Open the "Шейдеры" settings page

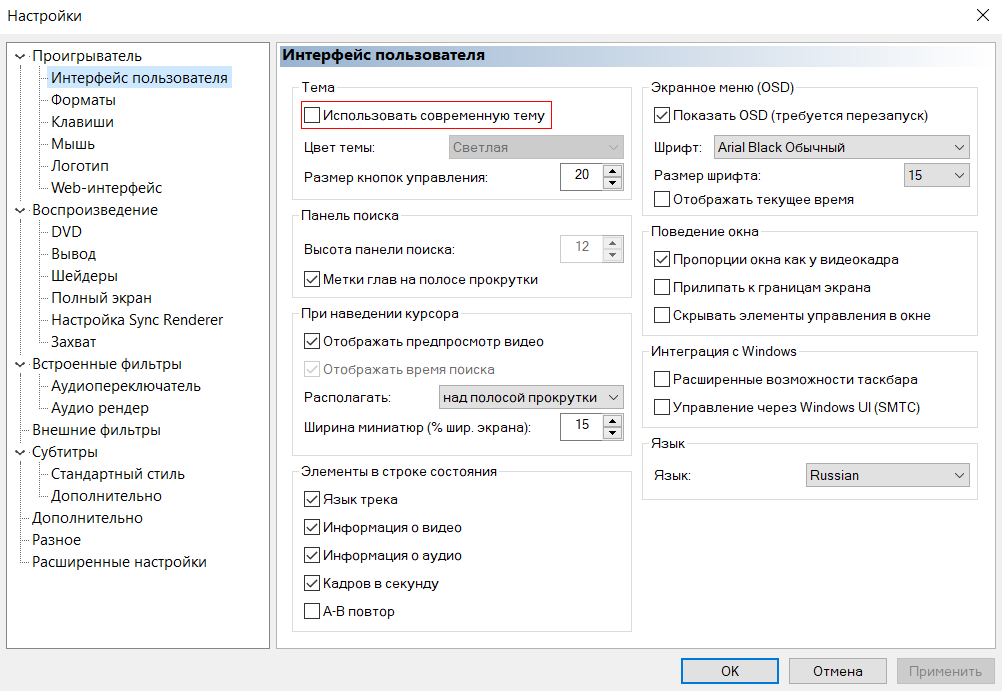coord(84,276)
